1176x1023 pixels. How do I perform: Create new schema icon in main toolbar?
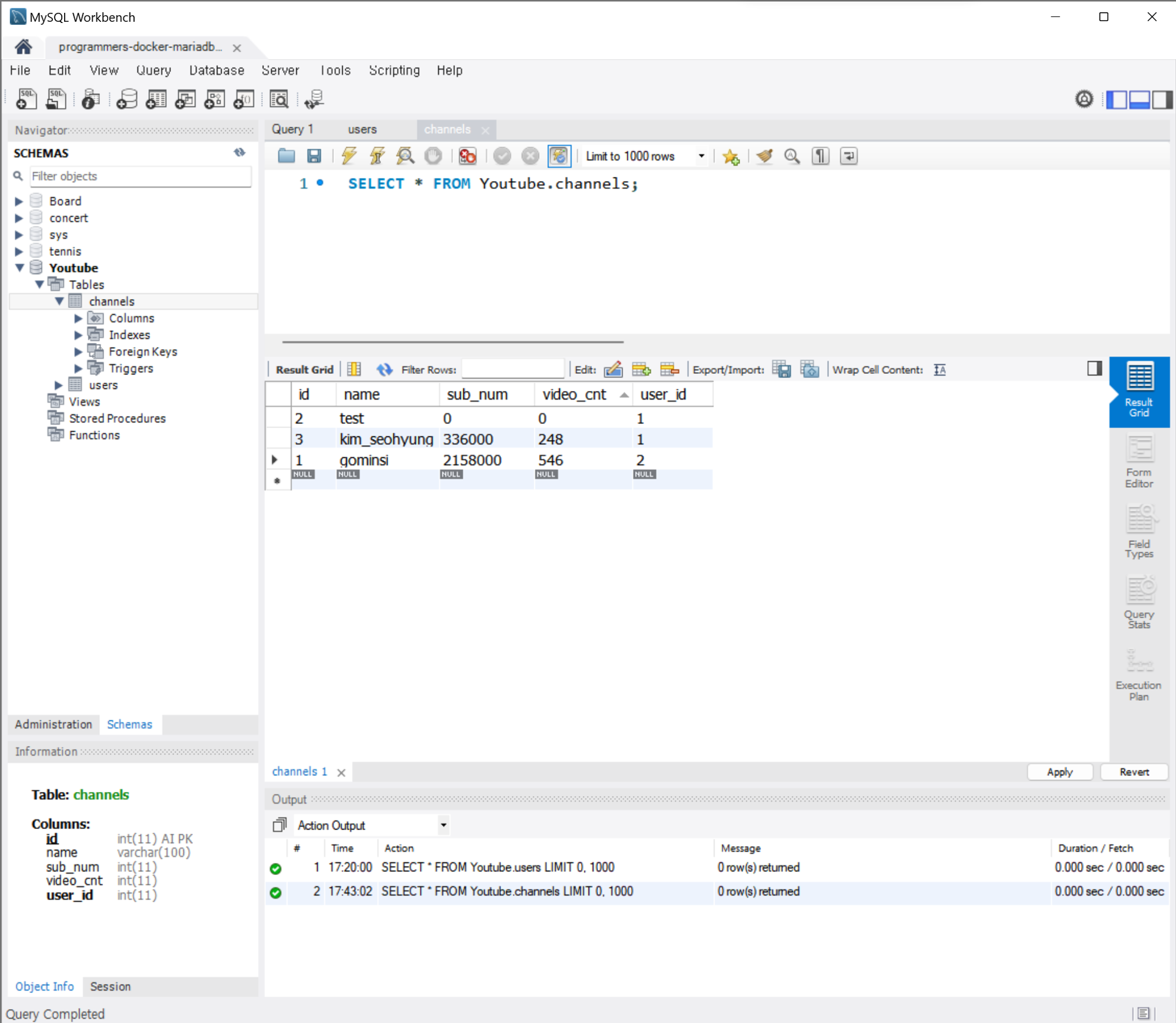(x=126, y=99)
